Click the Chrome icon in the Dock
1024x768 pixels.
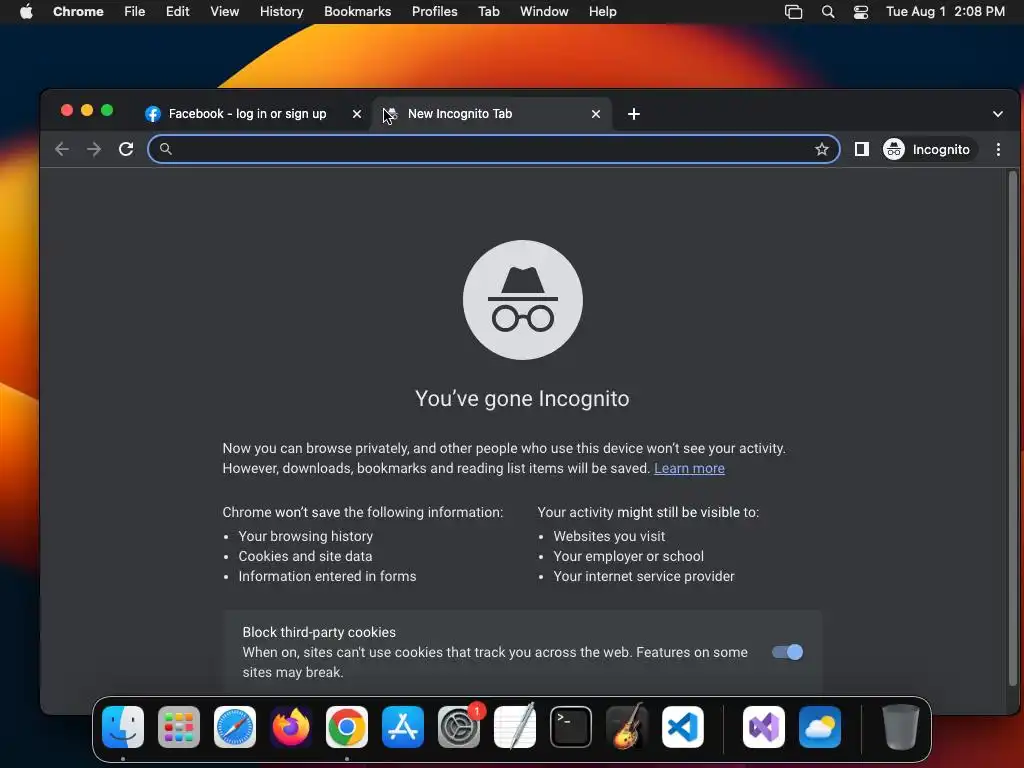pyautogui.click(x=347, y=727)
